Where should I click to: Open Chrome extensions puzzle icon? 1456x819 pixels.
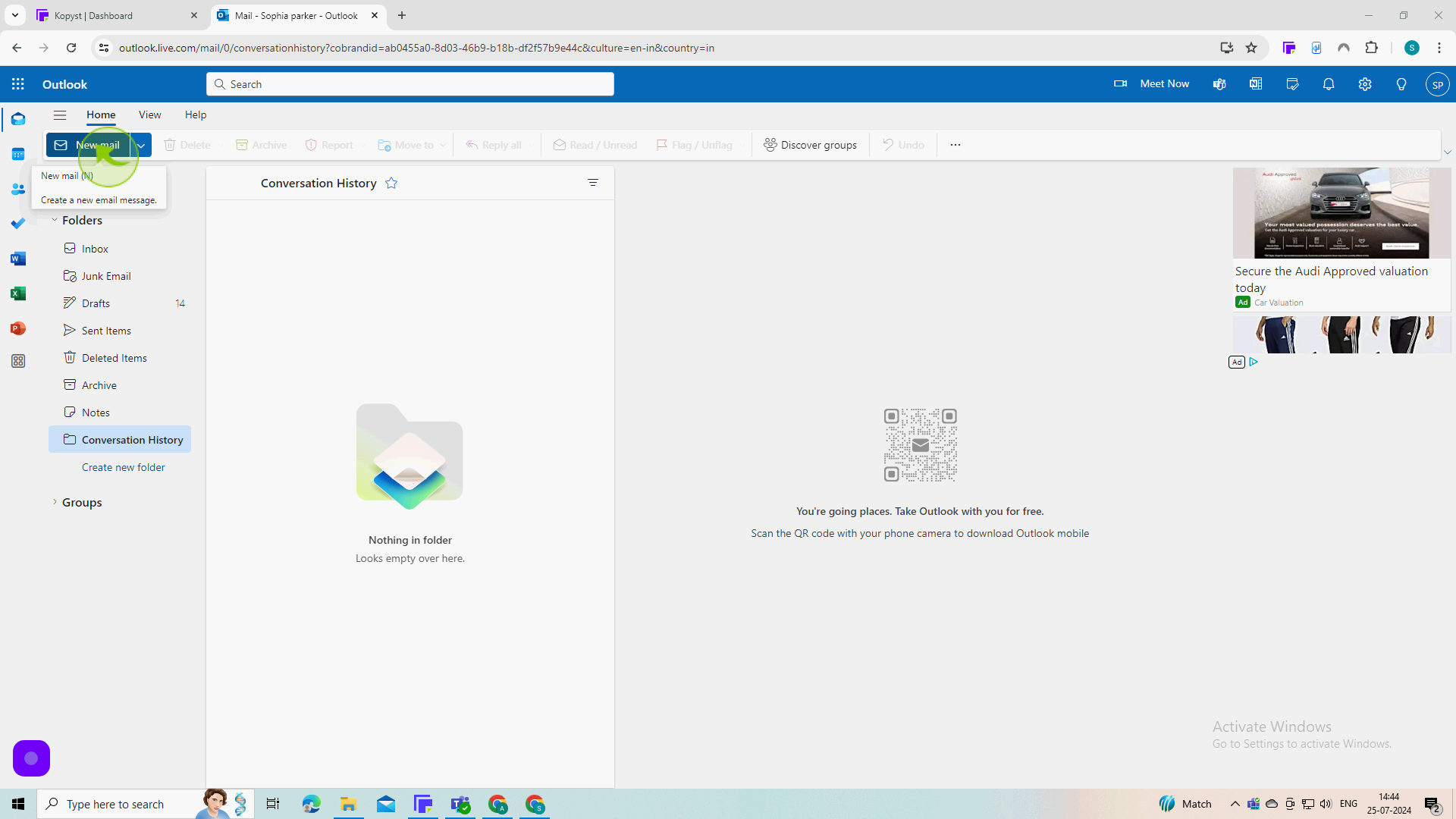(1371, 48)
